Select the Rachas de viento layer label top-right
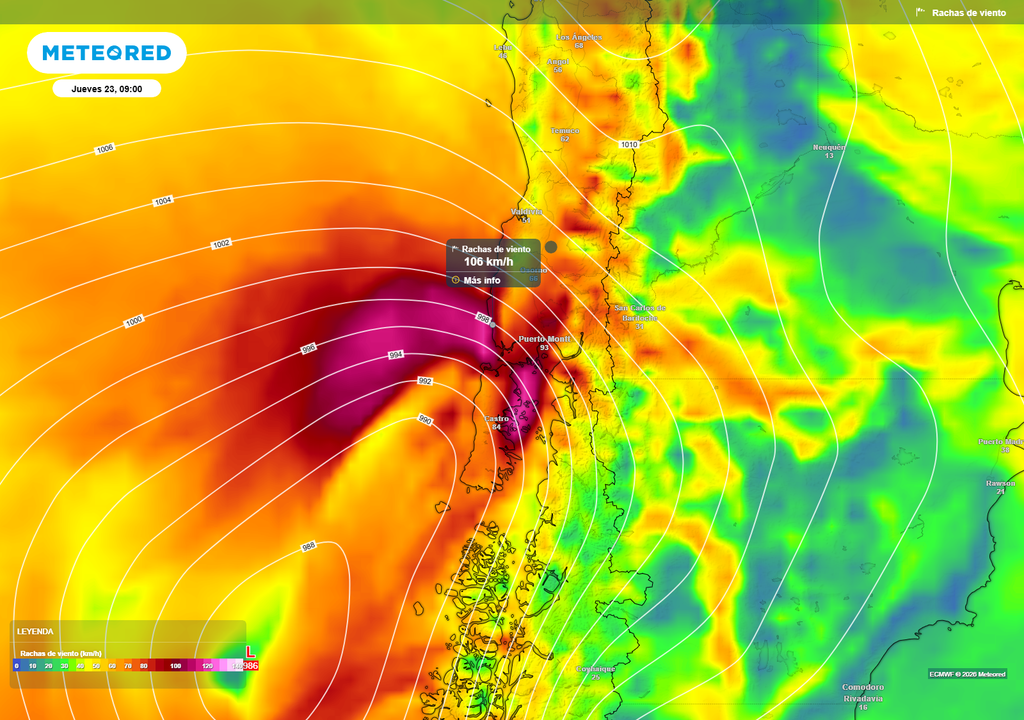1024x720 pixels. click(968, 12)
